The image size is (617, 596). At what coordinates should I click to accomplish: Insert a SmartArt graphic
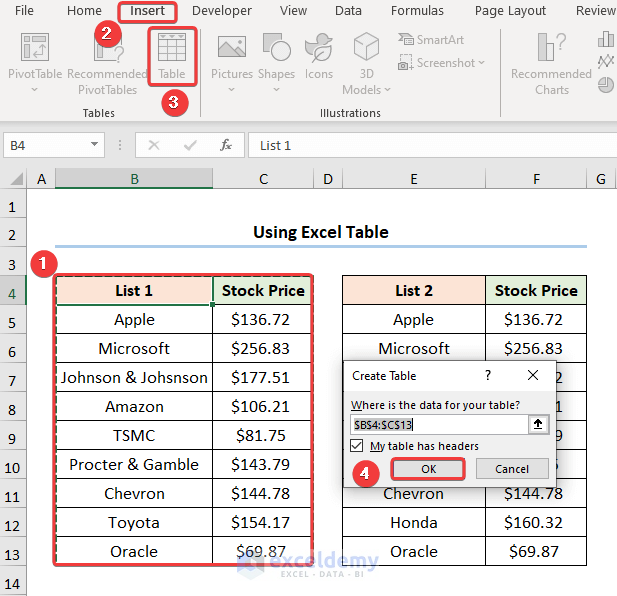pyautogui.click(x=431, y=40)
